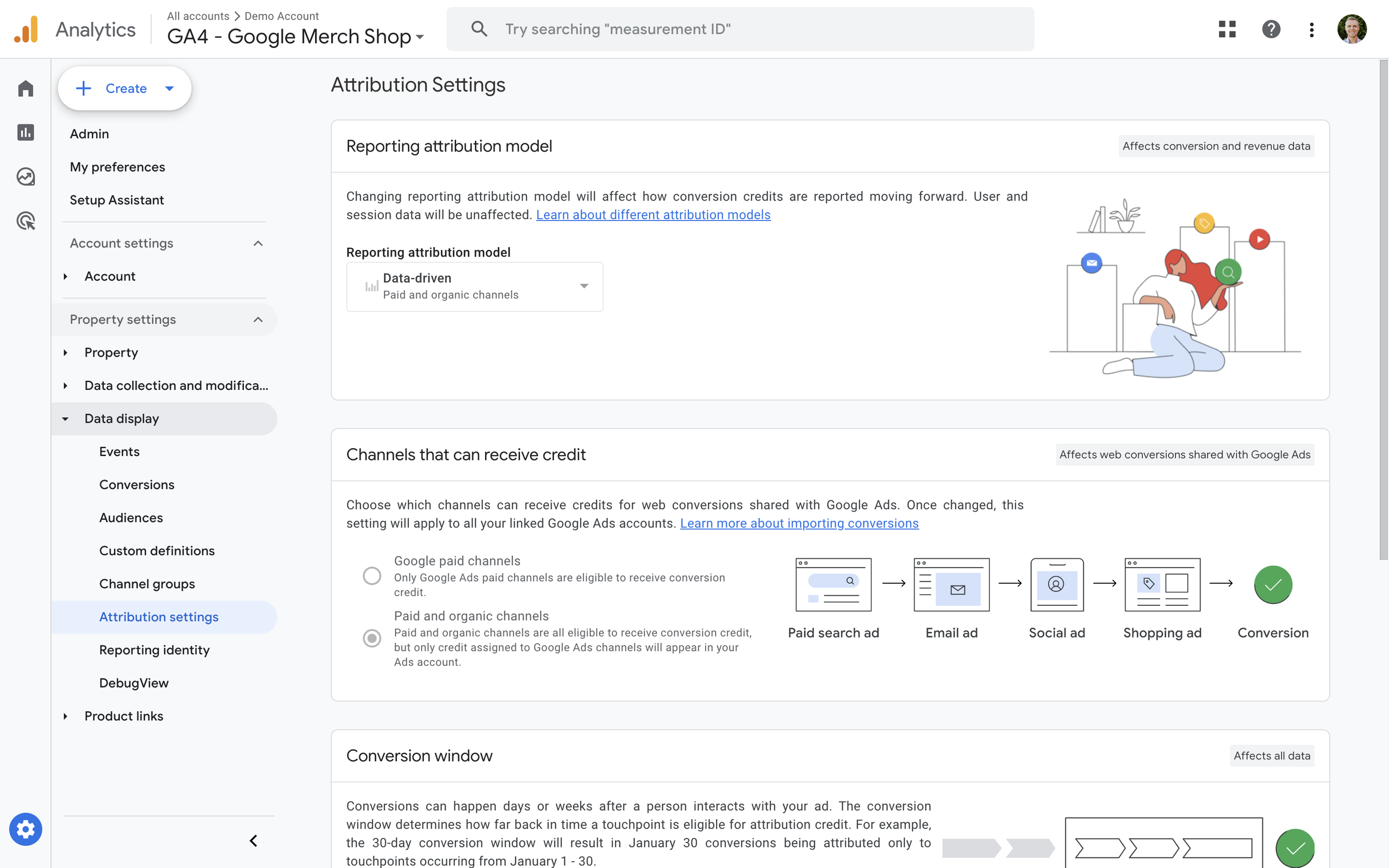The image size is (1389, 868).
Task: Open the Help icon
Action: (1271, 29)
